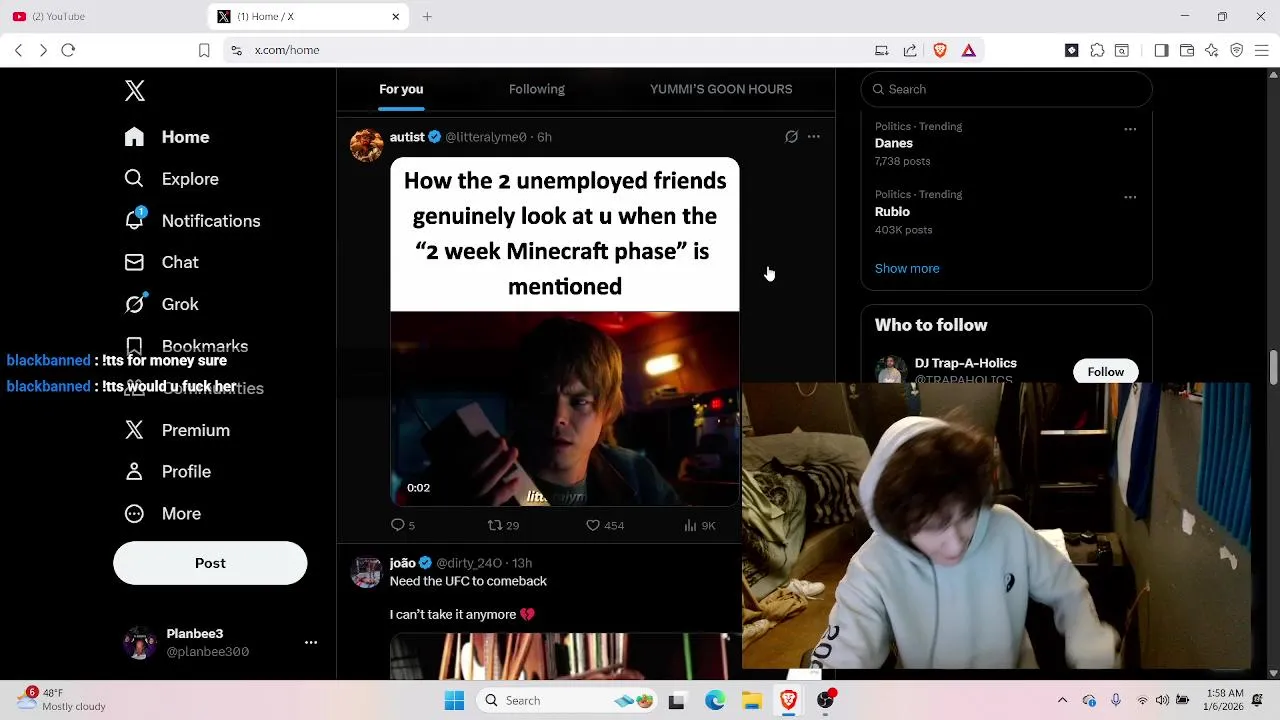Open the browser extensions puzzle icon
1280x720 pixels.
1097,50
